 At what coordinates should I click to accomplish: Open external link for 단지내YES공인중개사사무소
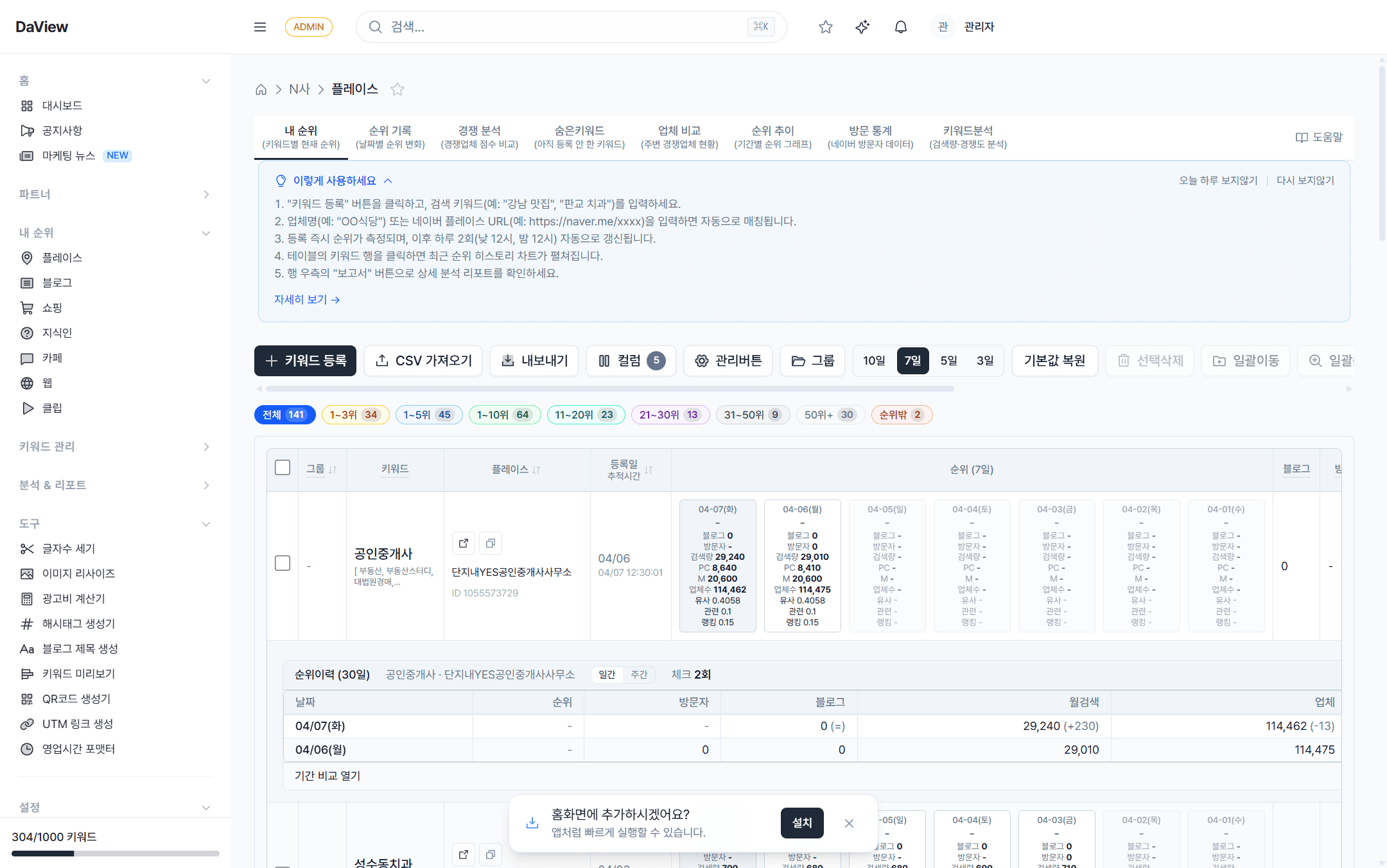pos(463,542)
